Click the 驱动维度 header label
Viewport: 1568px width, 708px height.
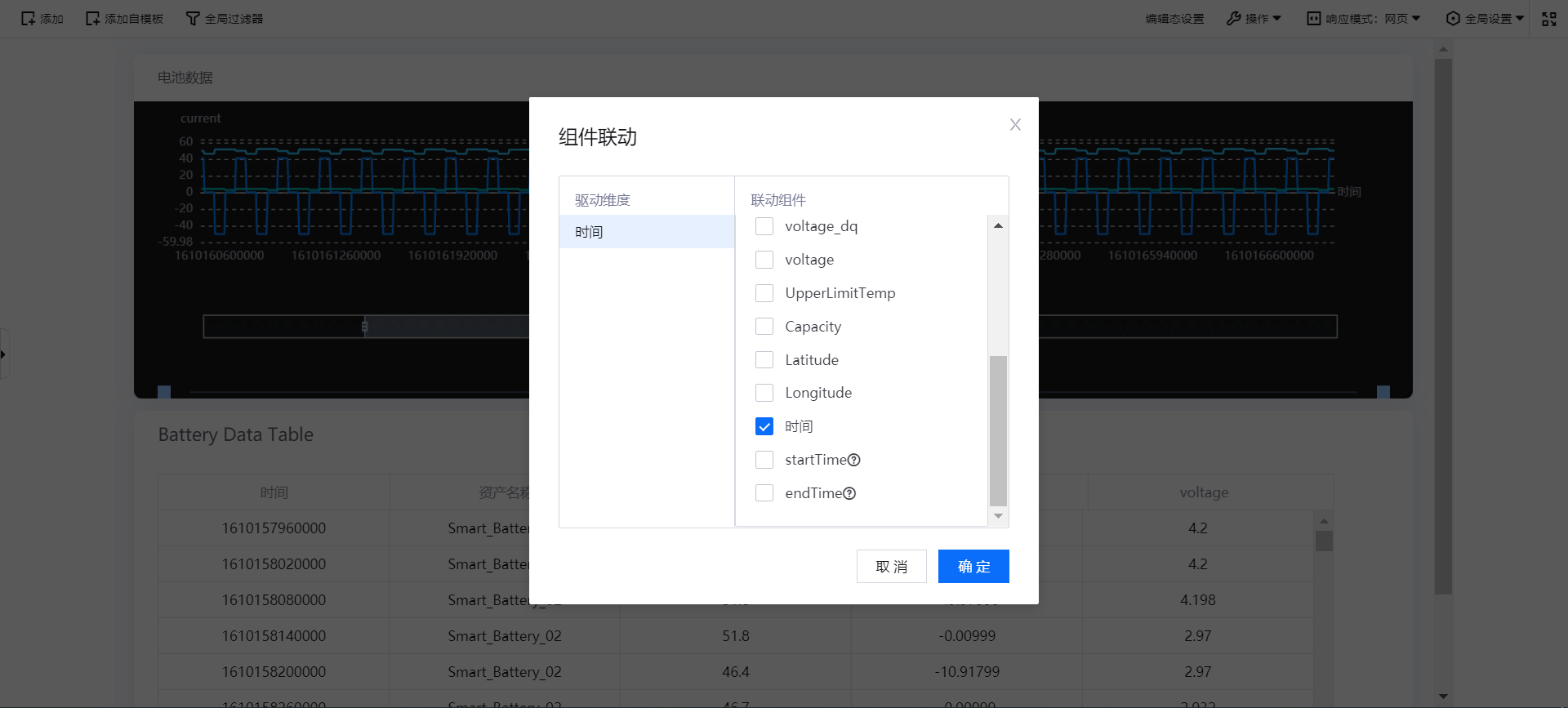(x=603, y=200)
